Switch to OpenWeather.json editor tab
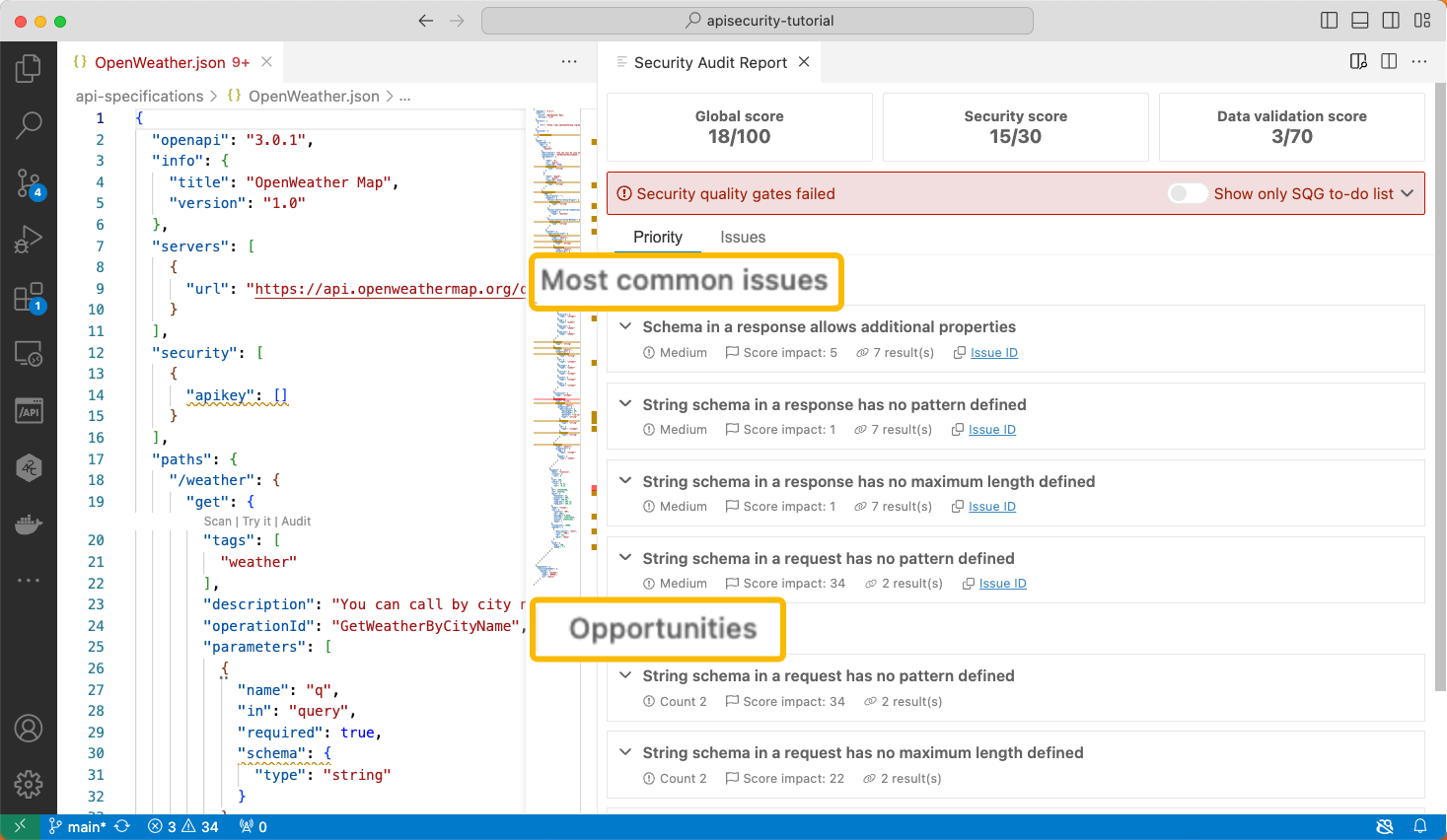The height and width of the screenshot is (840, 1447). [161, 62]
